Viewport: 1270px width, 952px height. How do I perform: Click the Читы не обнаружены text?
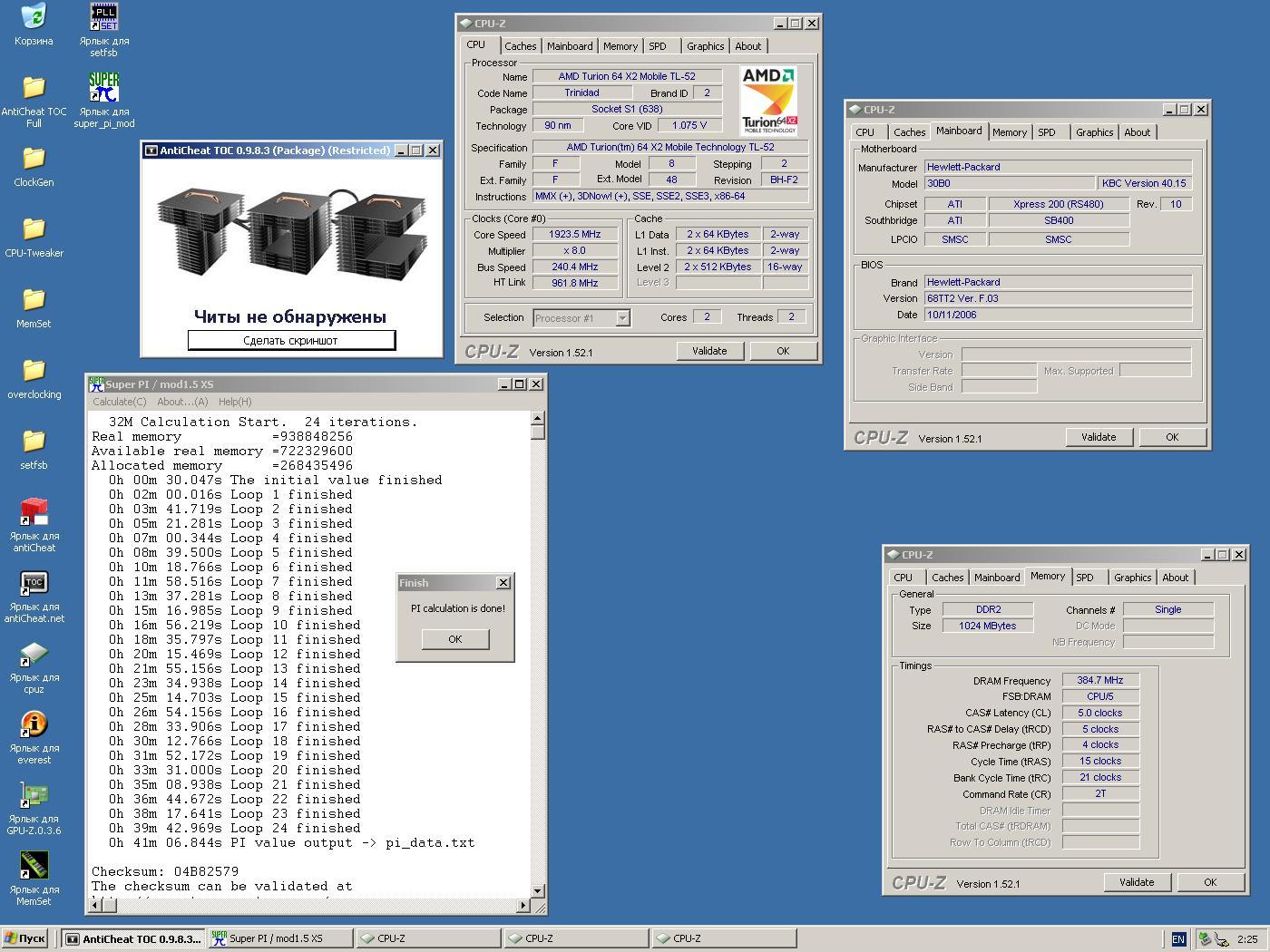[x=290, y=316]
